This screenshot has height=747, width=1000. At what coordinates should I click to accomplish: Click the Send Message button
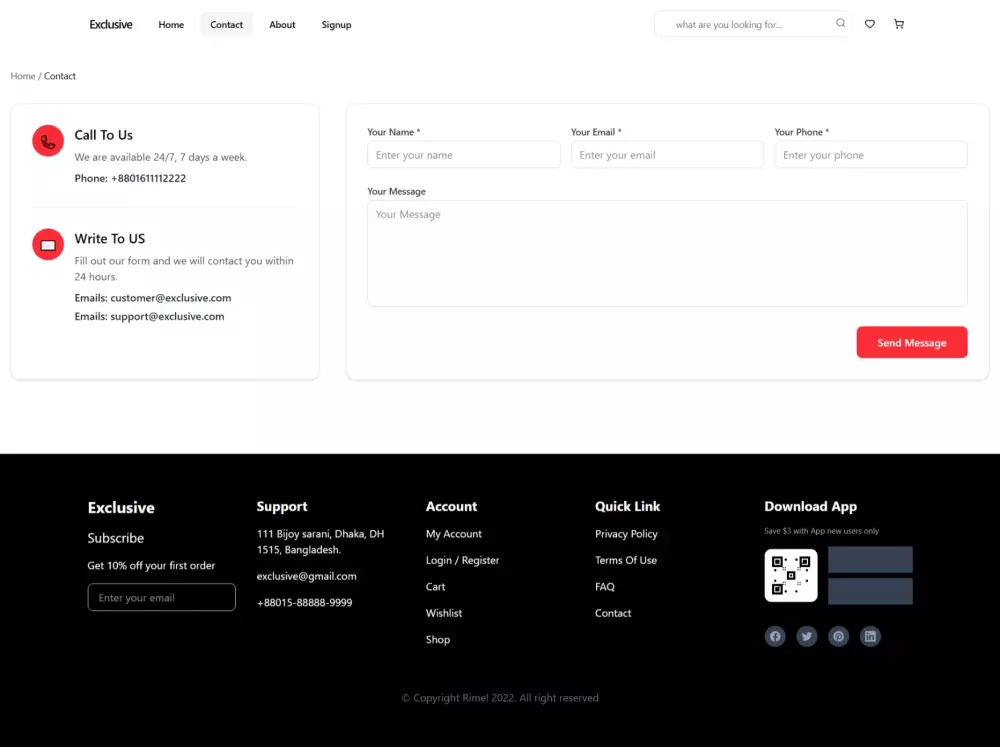pyautogui.click(x=911, y=342)
